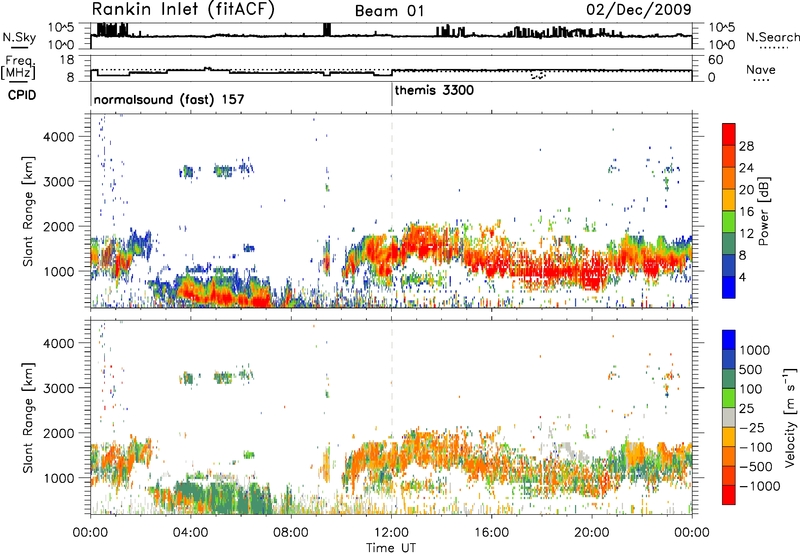Click the 'themis 3300' mode label
The height and width of the screenshot is (554, 800).
434,90
